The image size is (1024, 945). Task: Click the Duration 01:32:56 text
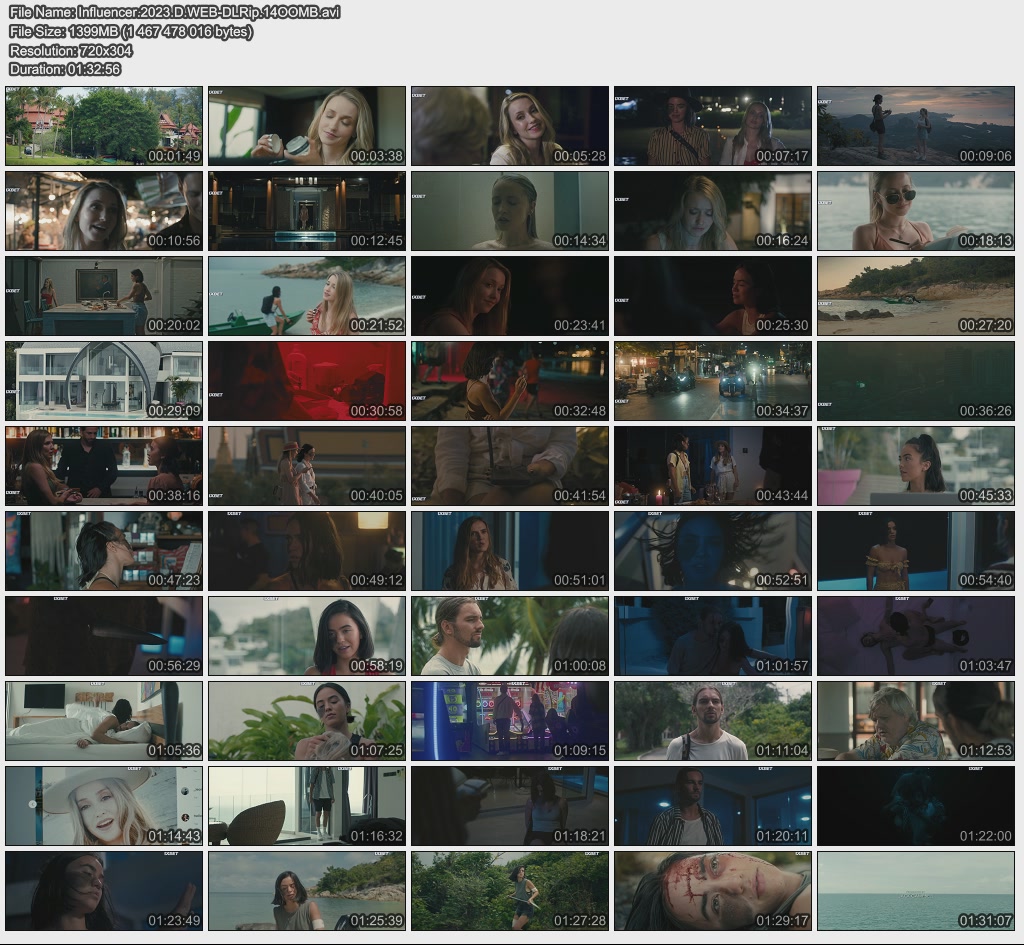pyautogui.click(x=65, y=69)
